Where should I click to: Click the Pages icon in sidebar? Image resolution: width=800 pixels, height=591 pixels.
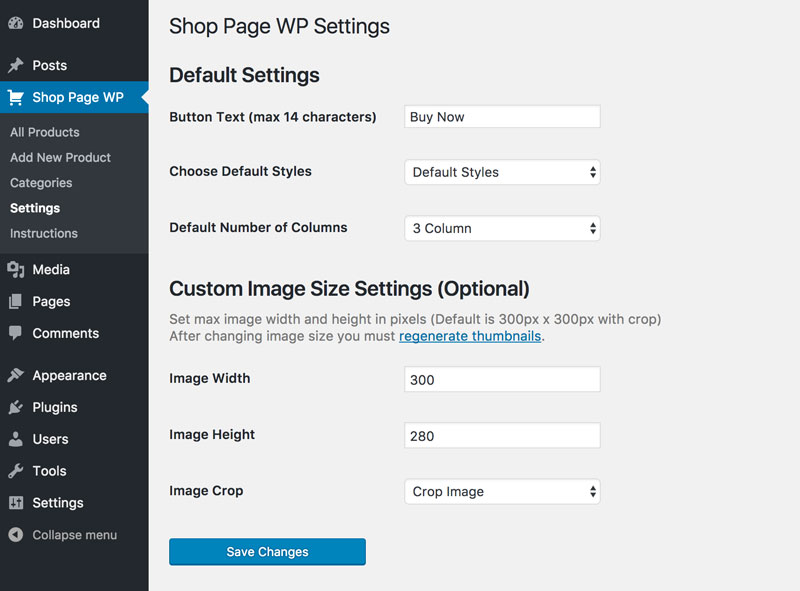pos(16,302)
